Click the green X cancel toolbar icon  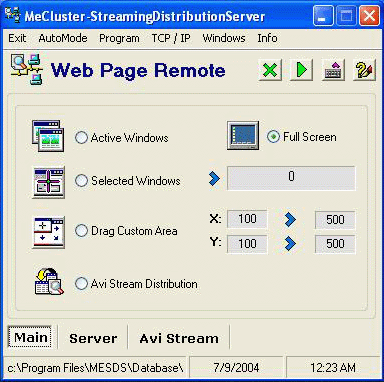(270, 70)
